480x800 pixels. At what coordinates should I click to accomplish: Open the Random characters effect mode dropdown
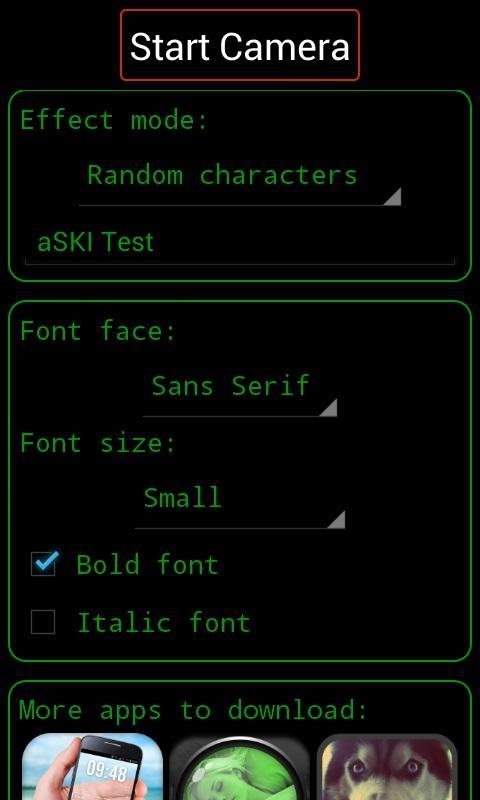[x=240, y=182]
